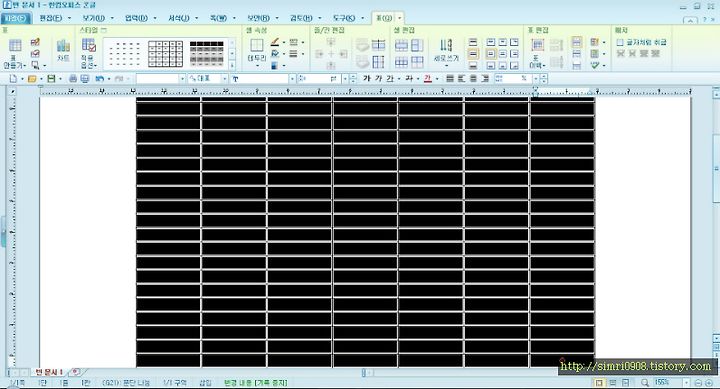This screenshot has height=389, width=720.
Task: Align cell content to top-left
Action: tap(491, 42)
